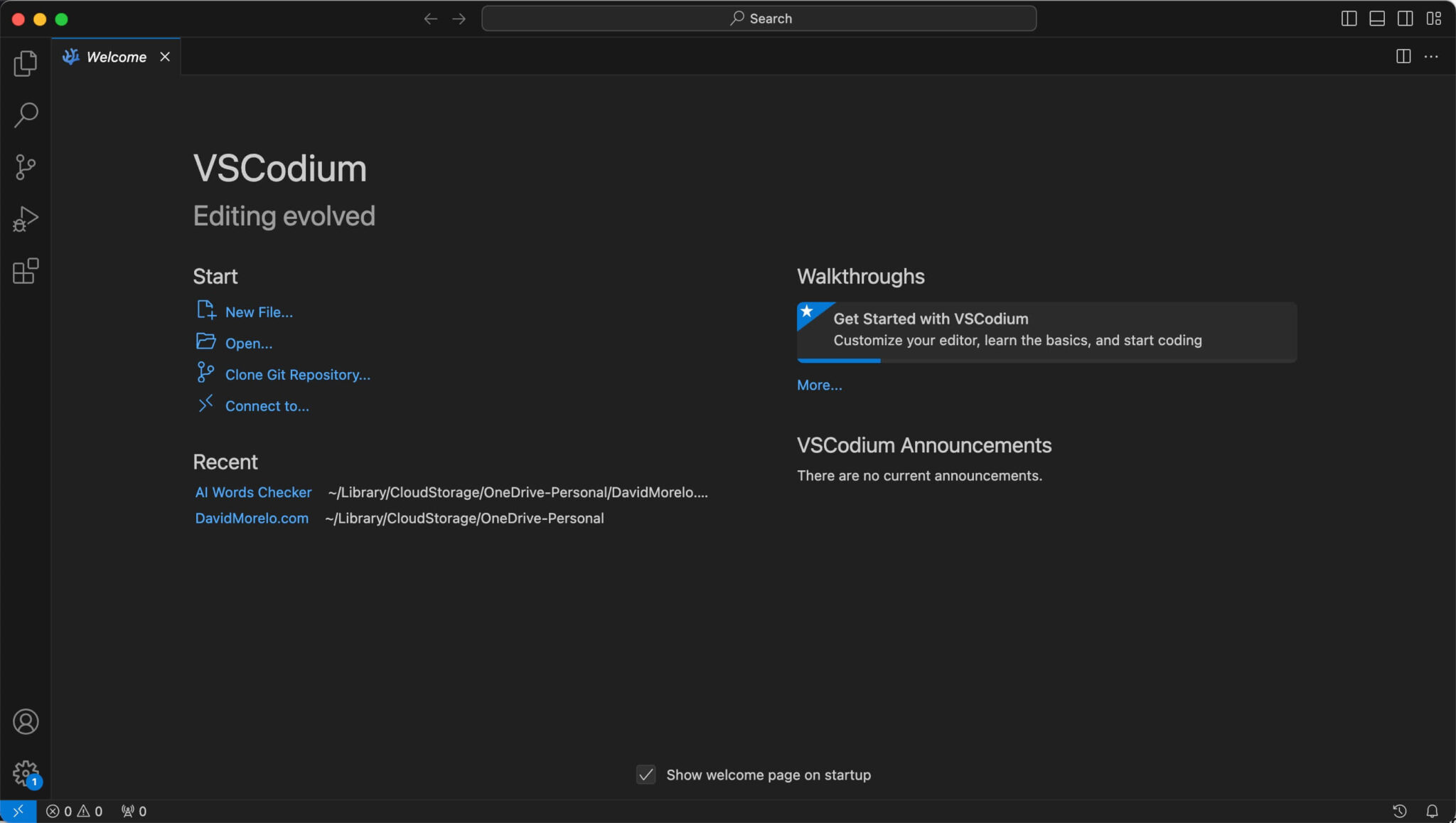1456x823 pixels.
Task: Open the Explorer icon in the activity bar
Action: (x=26, y=63)
